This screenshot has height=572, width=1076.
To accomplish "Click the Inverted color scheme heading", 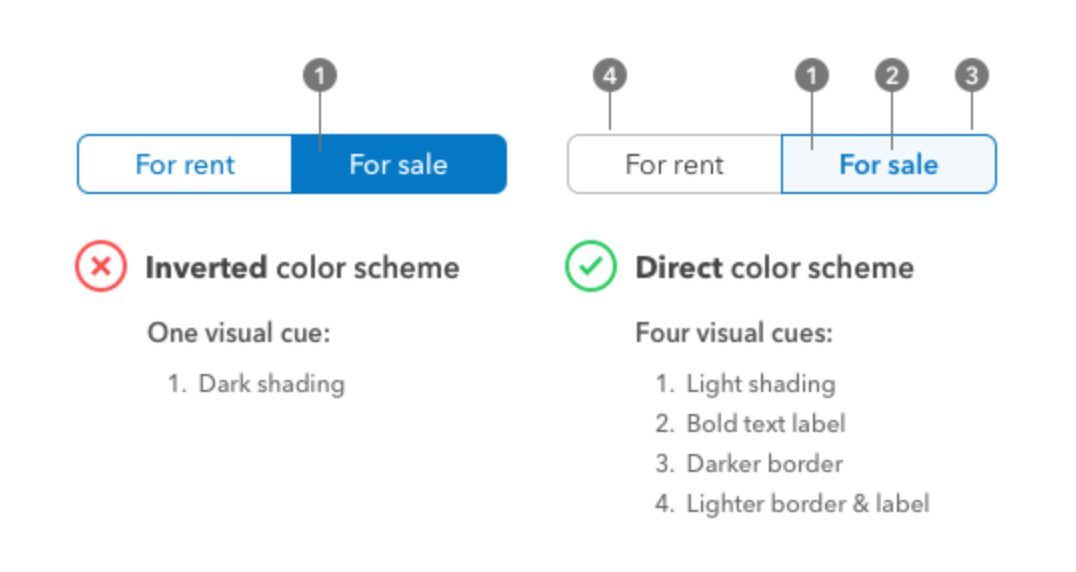I will tap(303, 267).
